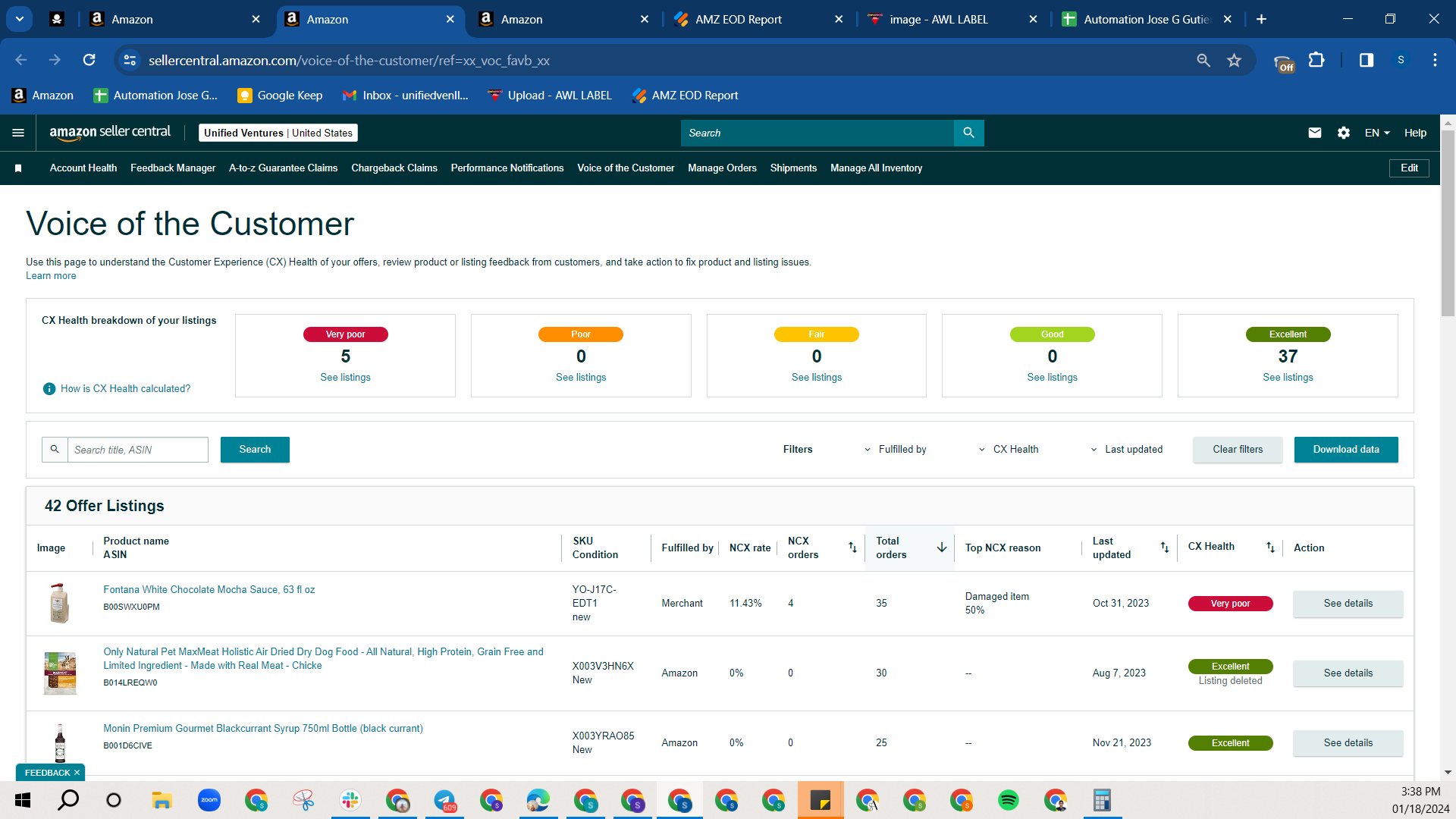The image size is (1456, 819).
Task: Go to Account Health menu item
Action: (83, 168)
